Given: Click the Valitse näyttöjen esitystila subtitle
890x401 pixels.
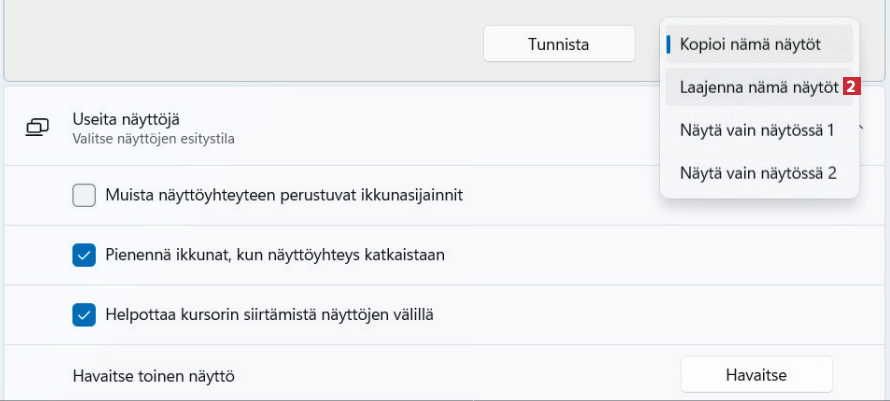Looking at the screenshot, I should coord(153,139).
